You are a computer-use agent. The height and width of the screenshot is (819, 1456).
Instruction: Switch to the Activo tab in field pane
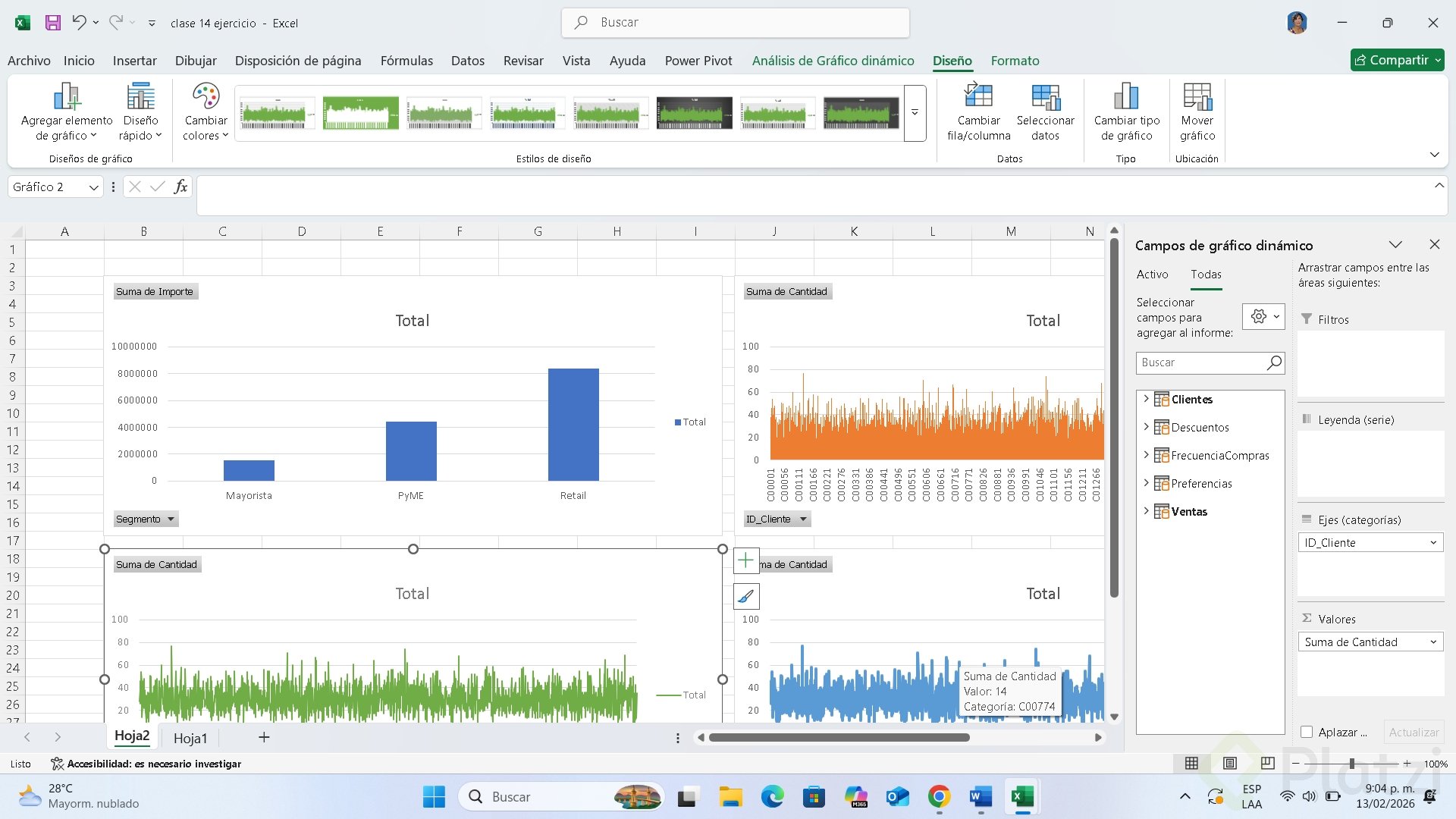[1152, 275]
